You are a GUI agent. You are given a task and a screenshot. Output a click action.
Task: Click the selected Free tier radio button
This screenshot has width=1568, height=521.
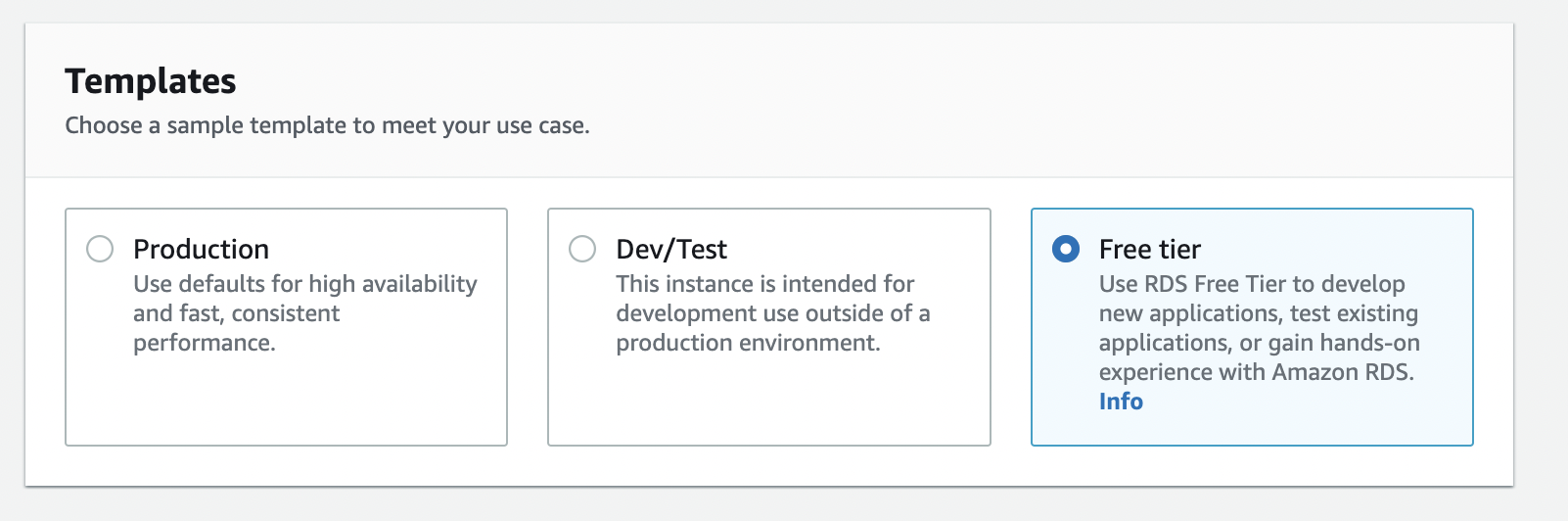click(1065, 249)
